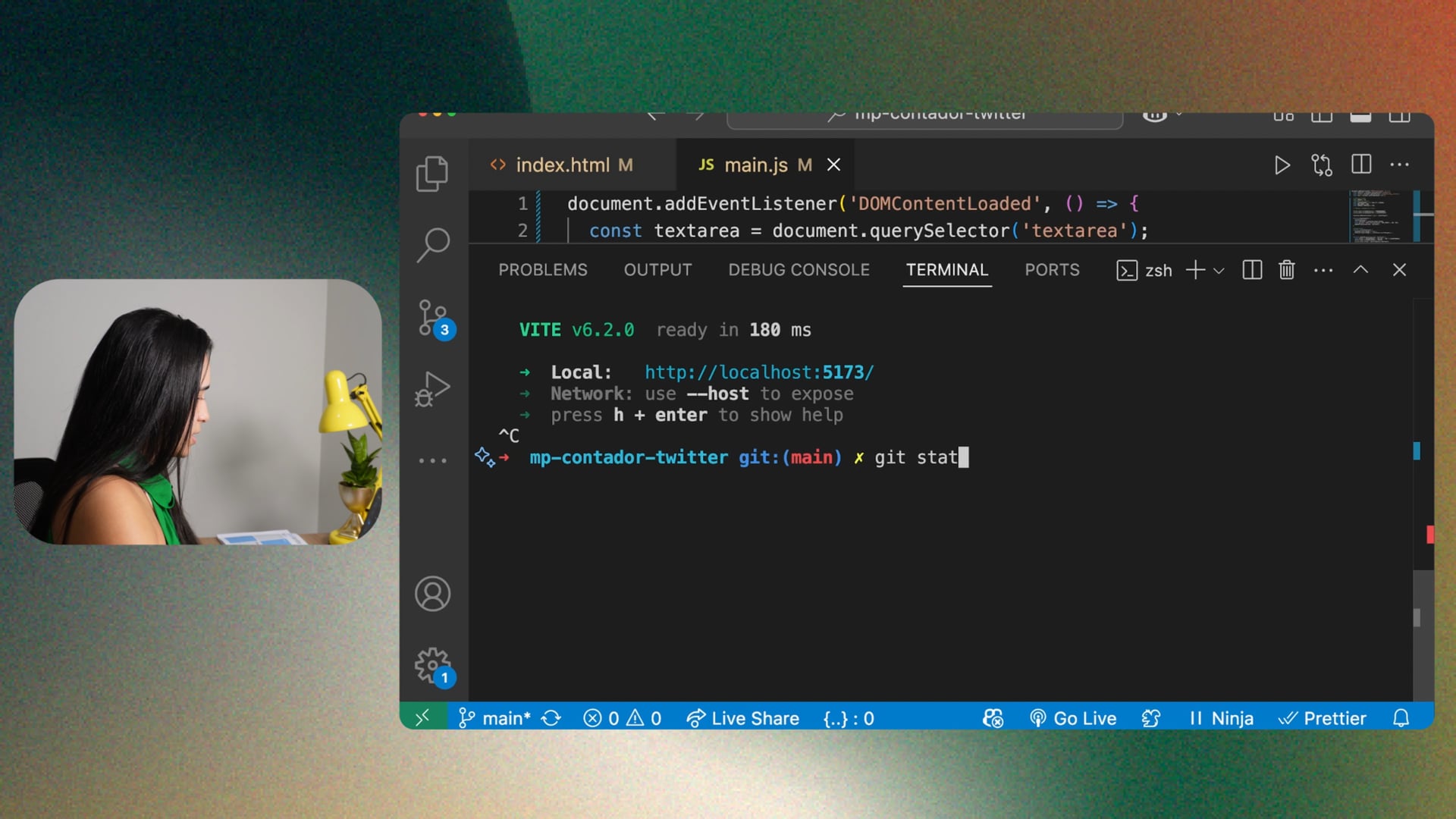Click Go Live in status bar
This screenshot has width=1456, height=819.
pyautogui.click(x=1074, y=718)
